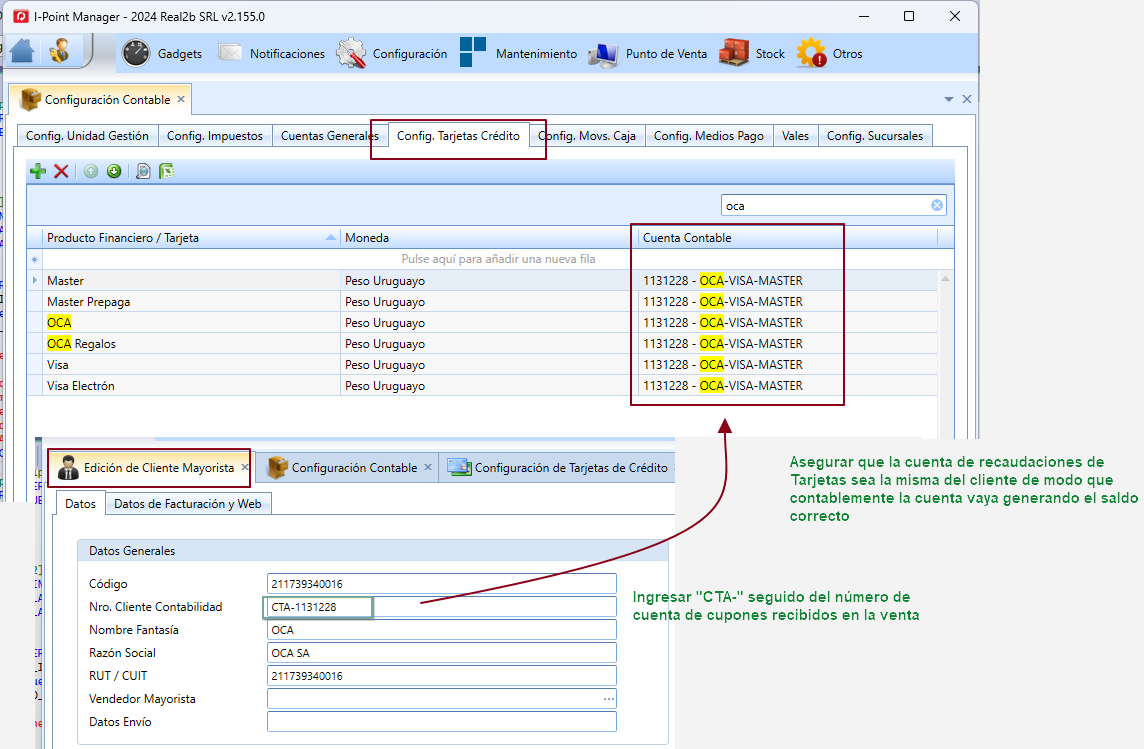Select the Visa Electrón row

click(x=482, y=386)
